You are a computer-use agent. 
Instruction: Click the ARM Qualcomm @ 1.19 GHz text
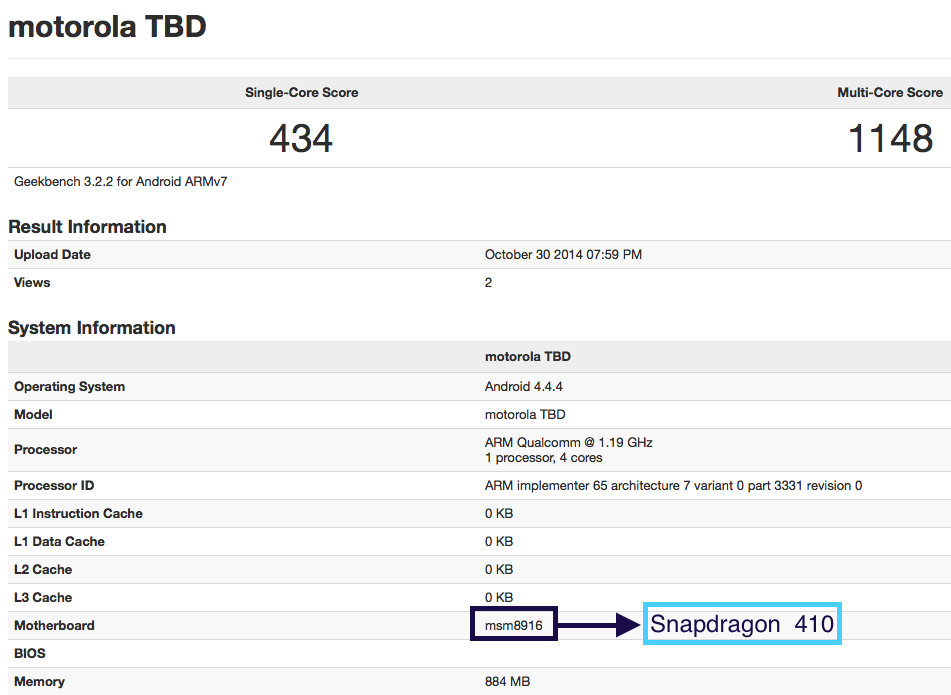568,442
